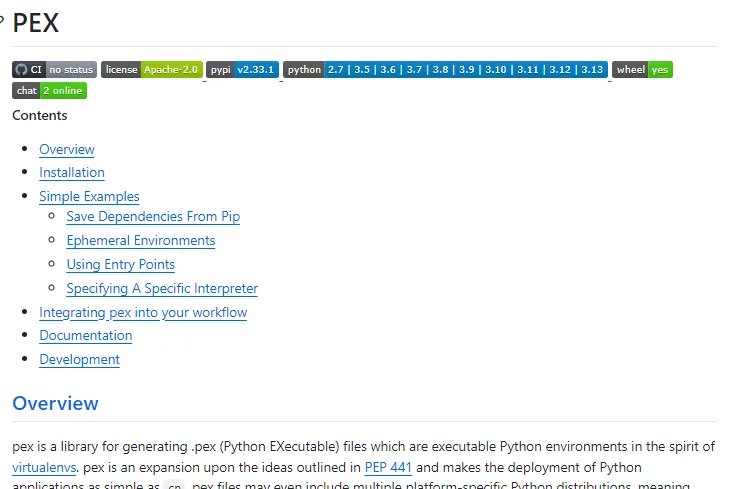Open the Simple Examples contents link
The width and height of the screenshot is (736, 489).
[89, 196]
